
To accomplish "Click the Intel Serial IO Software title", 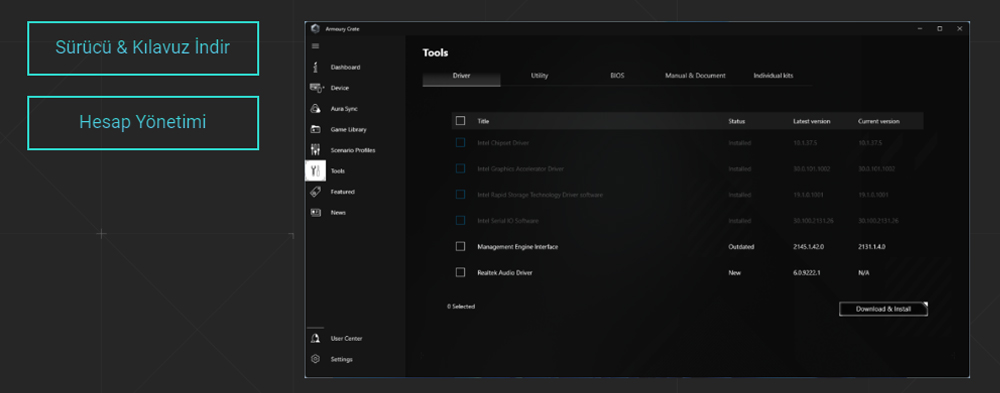I will (x=508, y=221).
